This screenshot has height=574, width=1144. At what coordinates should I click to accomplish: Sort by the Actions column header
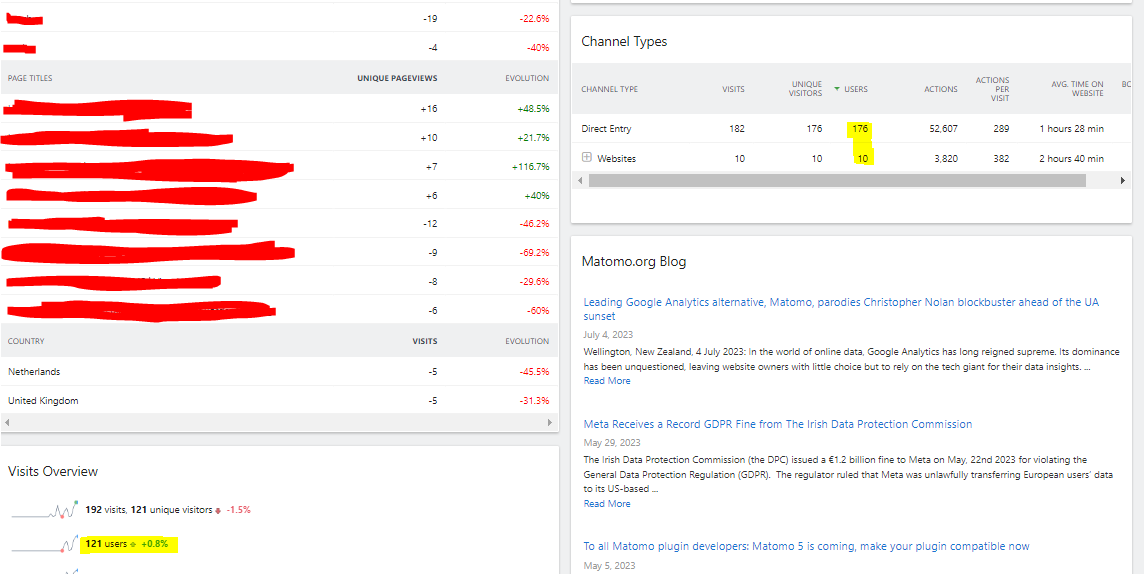click(940, 89)
